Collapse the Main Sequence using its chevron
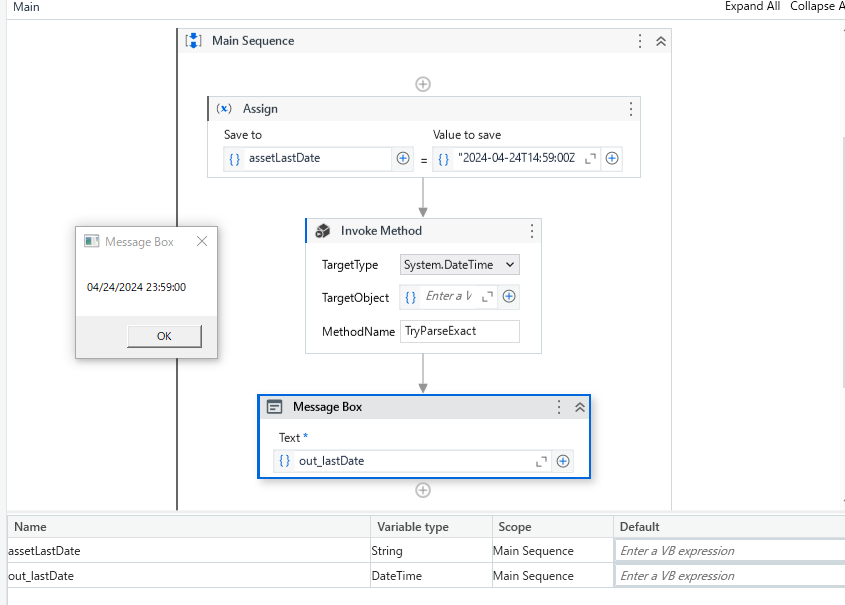 click(x=658, y=41)
